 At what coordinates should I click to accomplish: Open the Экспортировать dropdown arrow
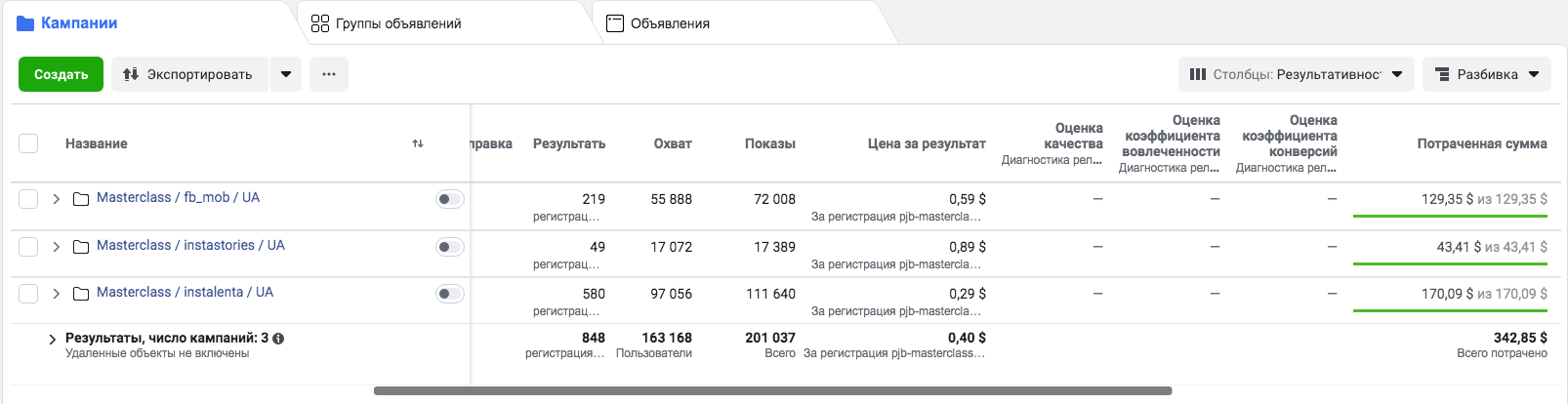point(285,74)
